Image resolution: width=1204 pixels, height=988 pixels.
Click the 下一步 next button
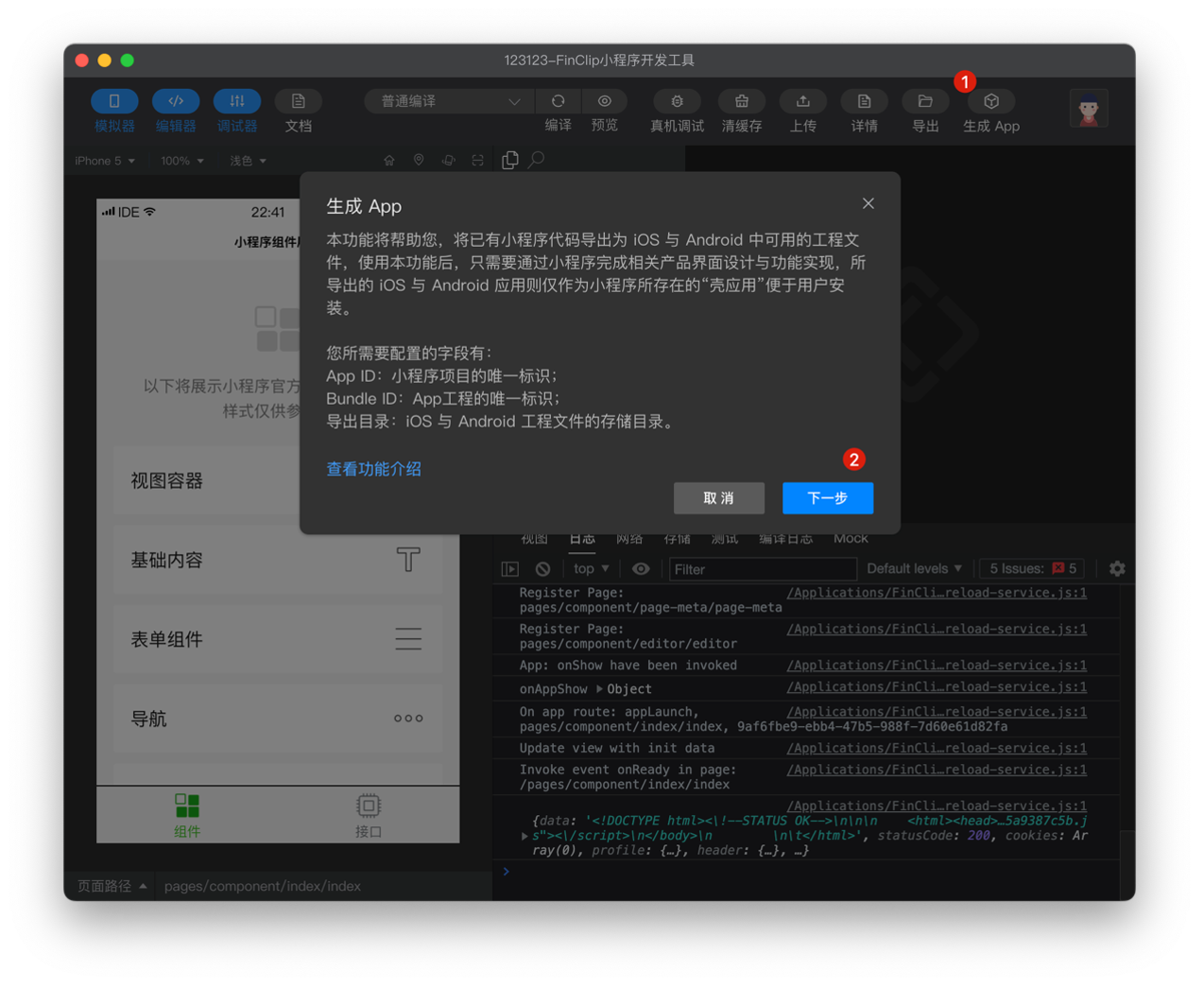(x=828, y=498)
